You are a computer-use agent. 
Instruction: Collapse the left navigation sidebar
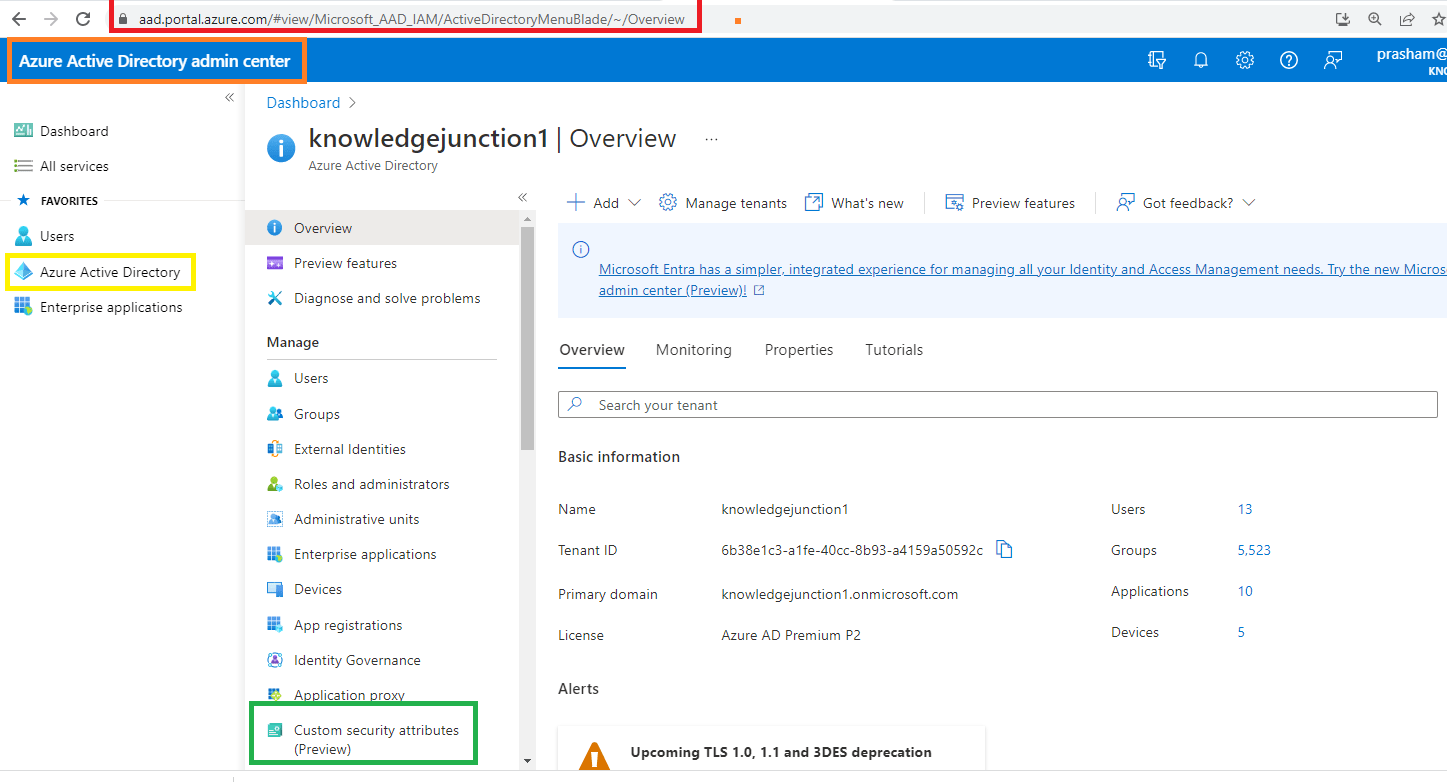(x=229, y=97)
